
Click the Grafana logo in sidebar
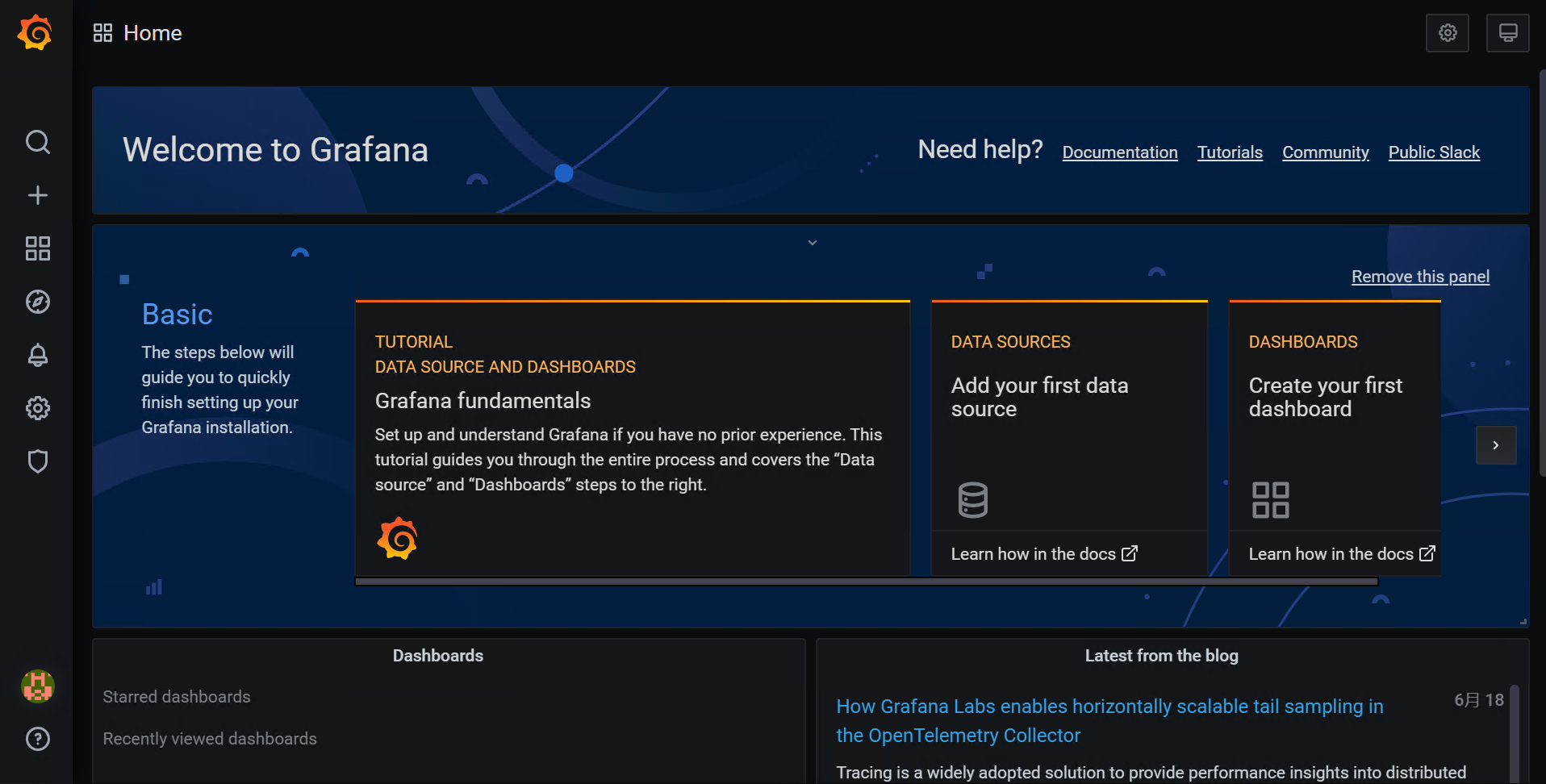coord(36,33)
